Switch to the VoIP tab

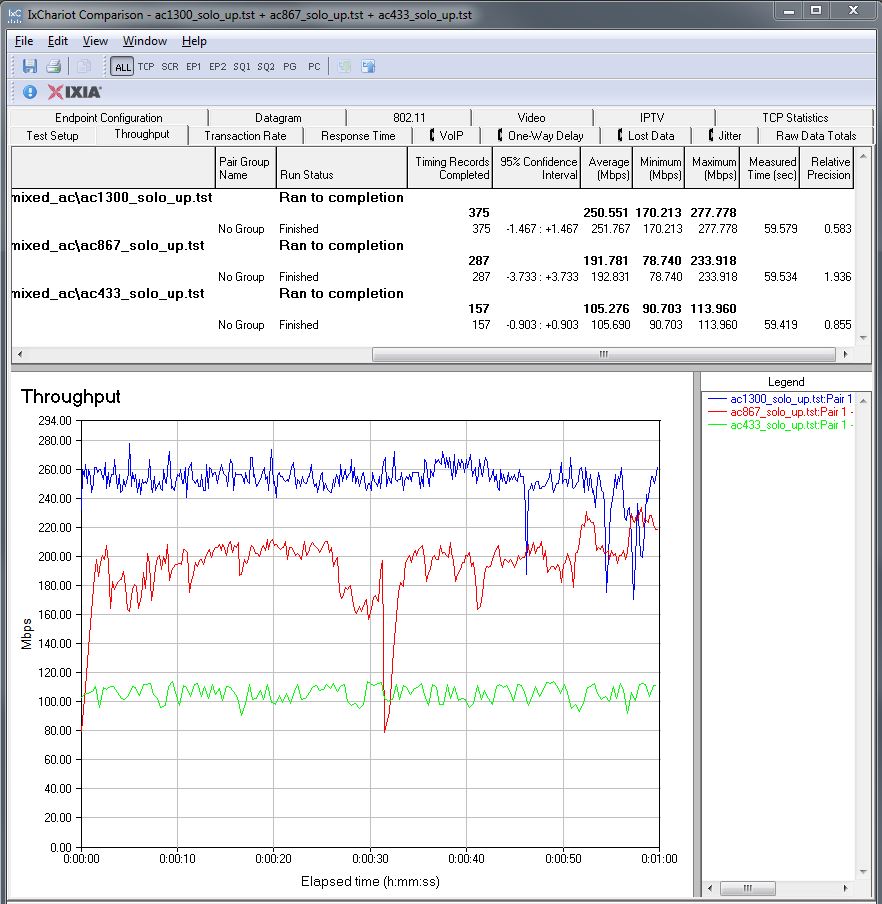447,136
